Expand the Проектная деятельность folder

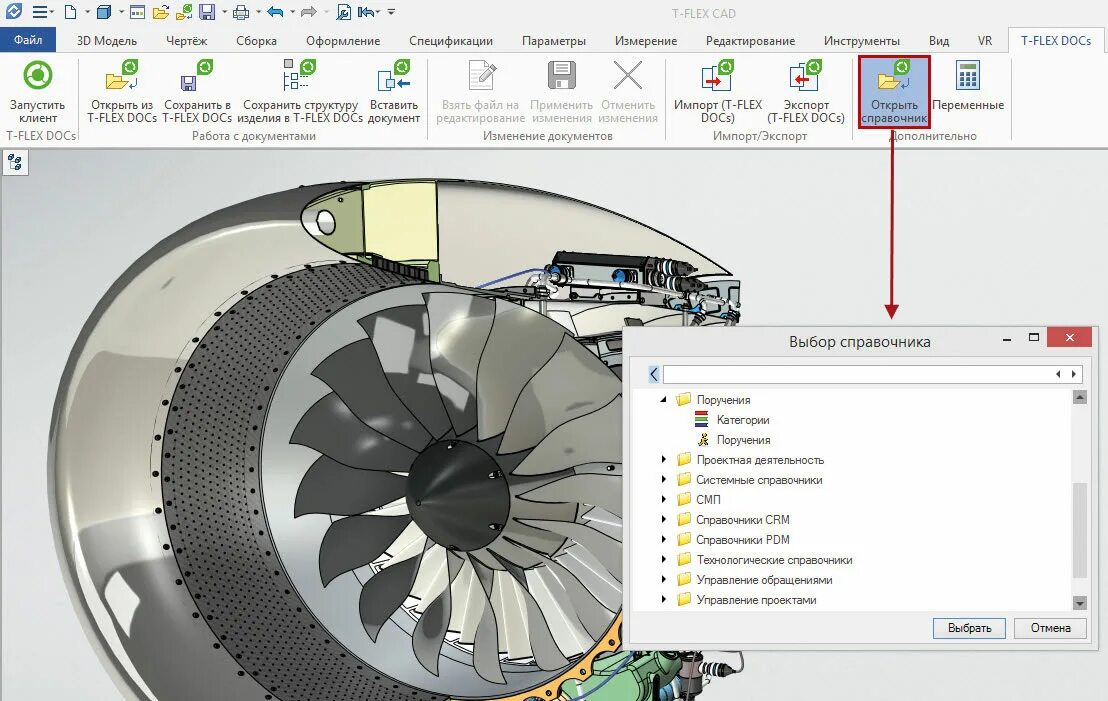(664, 459)
